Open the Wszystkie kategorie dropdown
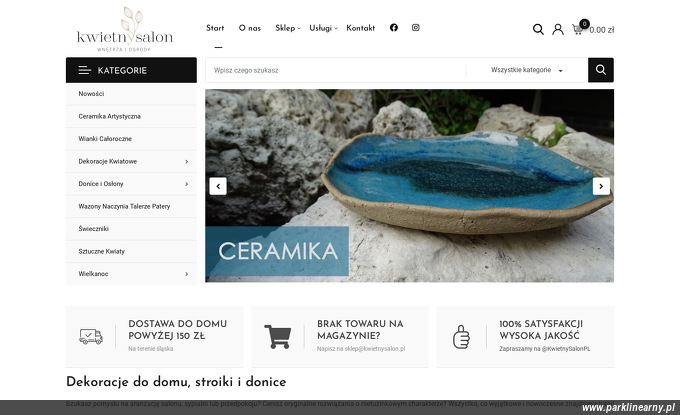 526,70
